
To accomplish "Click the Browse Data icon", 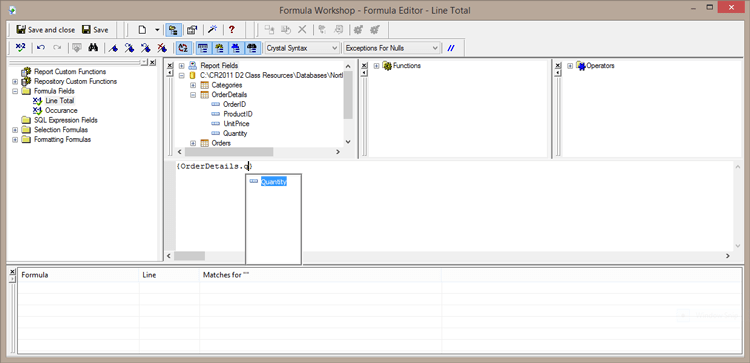I will tap(77, 47).
